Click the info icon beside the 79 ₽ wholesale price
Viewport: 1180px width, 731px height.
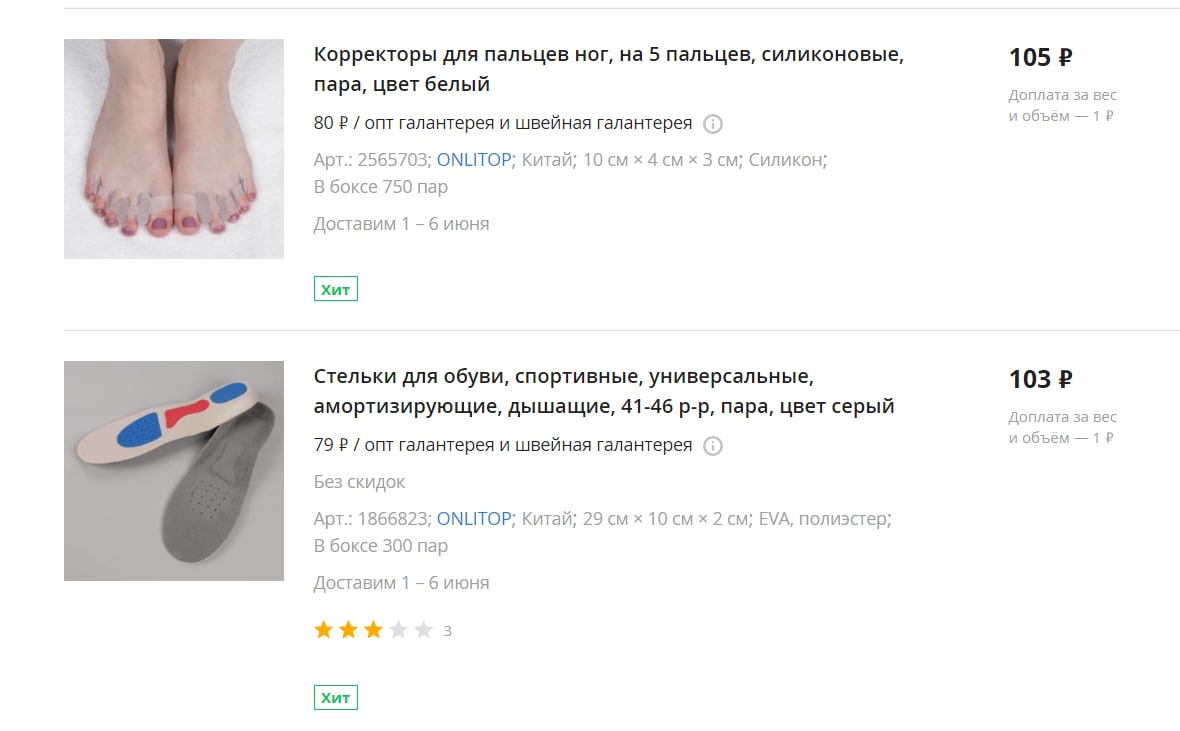713,446
